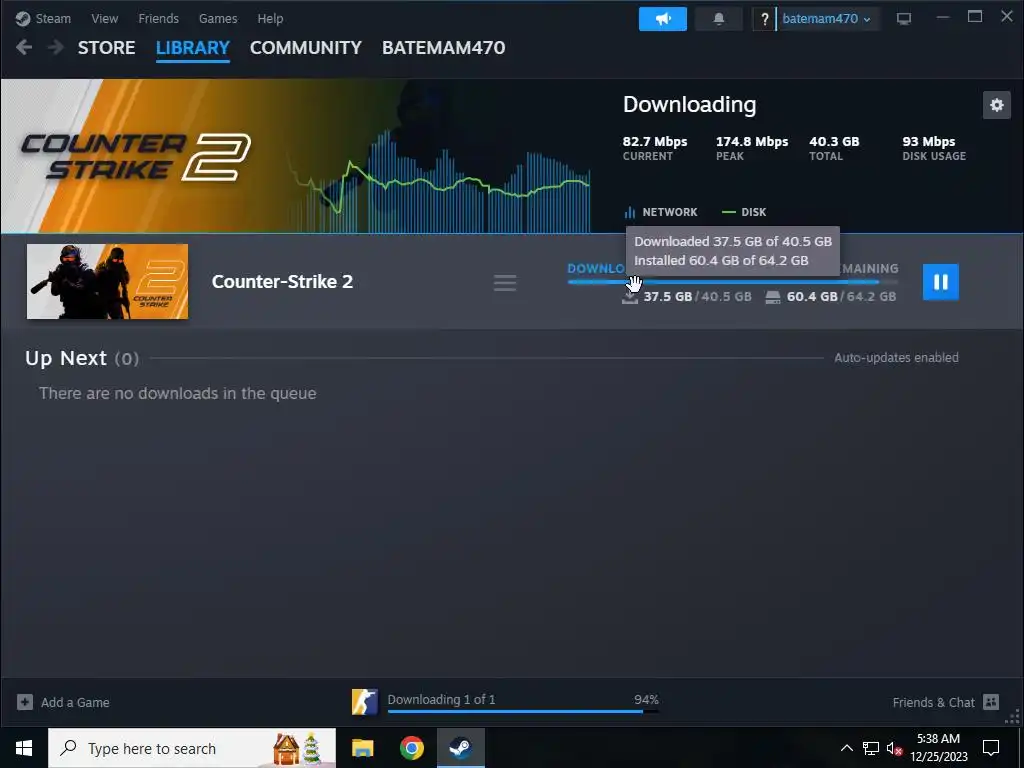The height and width of the screenshot is (768, 1024).
Task: Click the Counter-Strike 2 game thumbnail
Action: coord(107,281)
